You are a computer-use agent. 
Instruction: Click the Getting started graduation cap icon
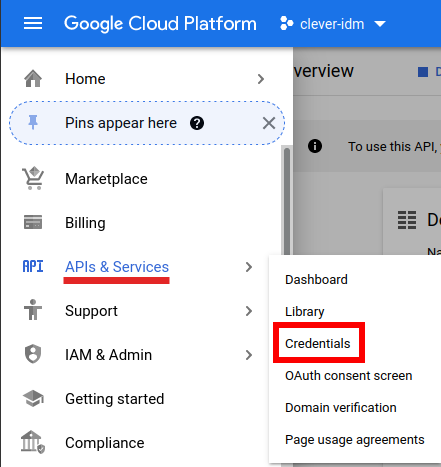pyautogui.click(x=33, y=398)
